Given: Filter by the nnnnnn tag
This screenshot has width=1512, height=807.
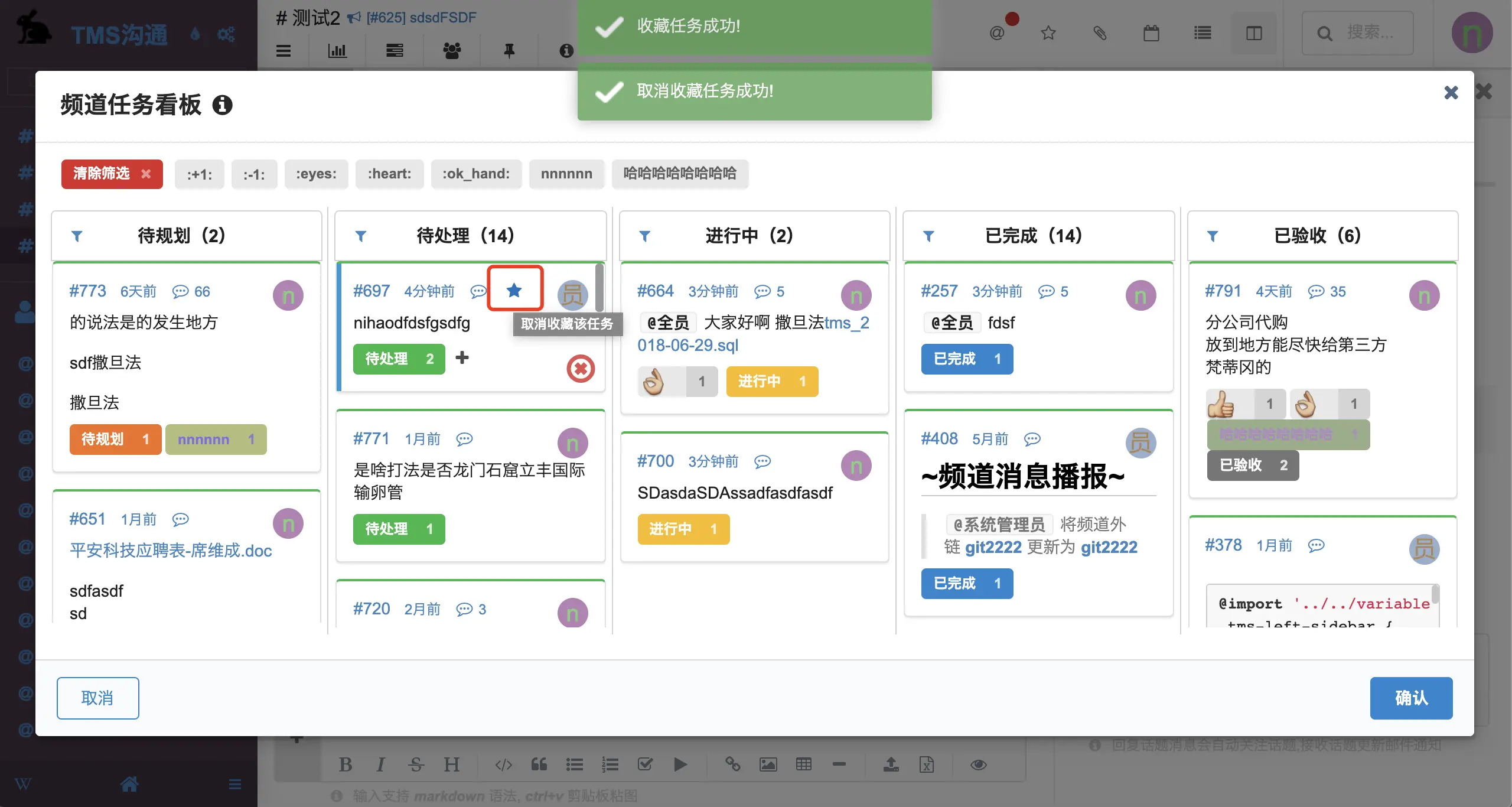Looking at the screenshot, I should click(x=566, y=174).
